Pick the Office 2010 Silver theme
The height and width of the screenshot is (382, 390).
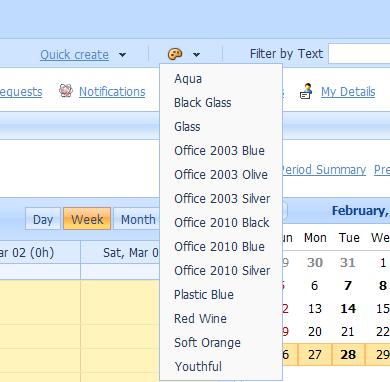click(x=221, y=271)
